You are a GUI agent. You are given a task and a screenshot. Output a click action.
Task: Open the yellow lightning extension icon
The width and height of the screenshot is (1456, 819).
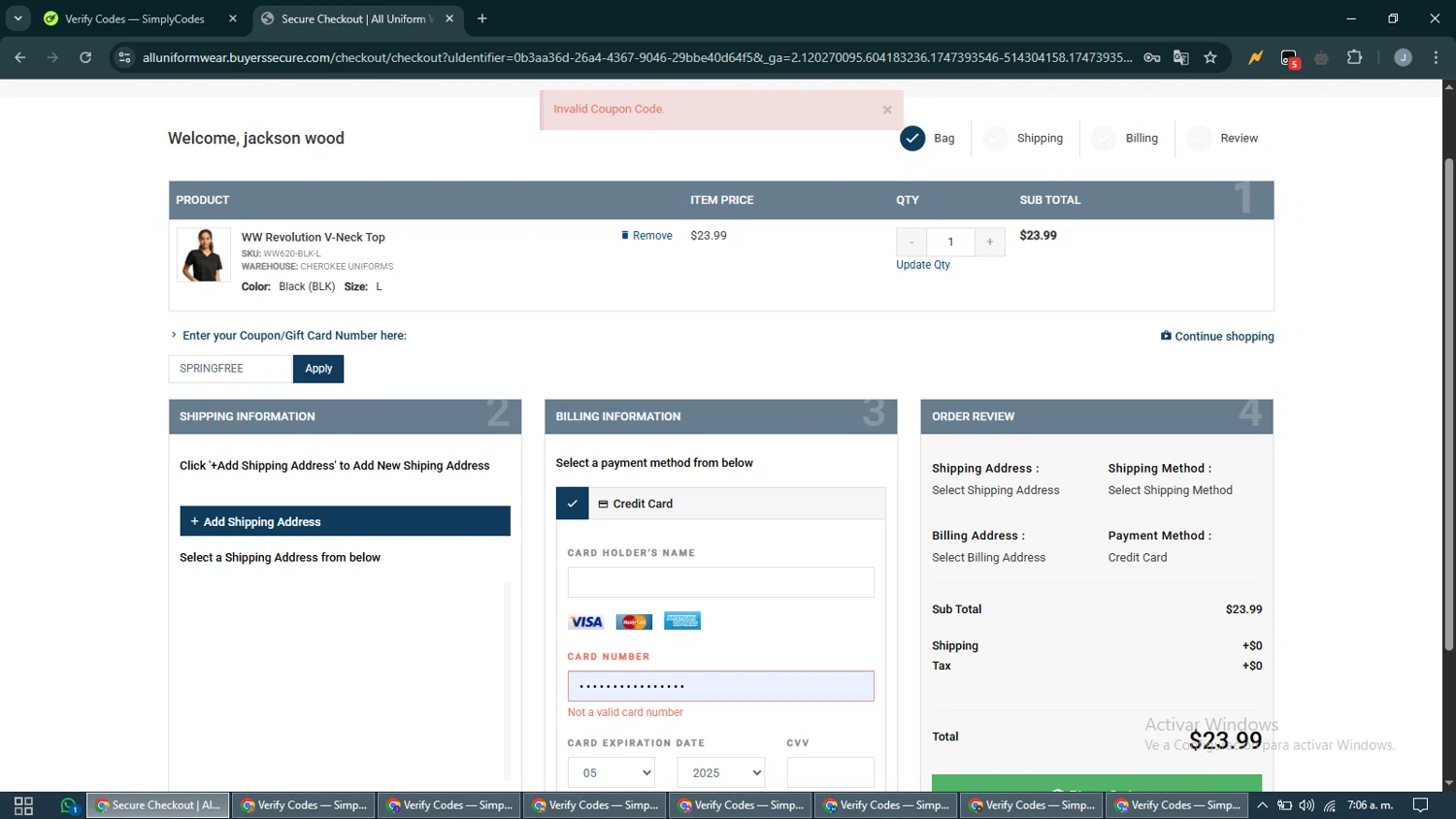pos(1256,57)
